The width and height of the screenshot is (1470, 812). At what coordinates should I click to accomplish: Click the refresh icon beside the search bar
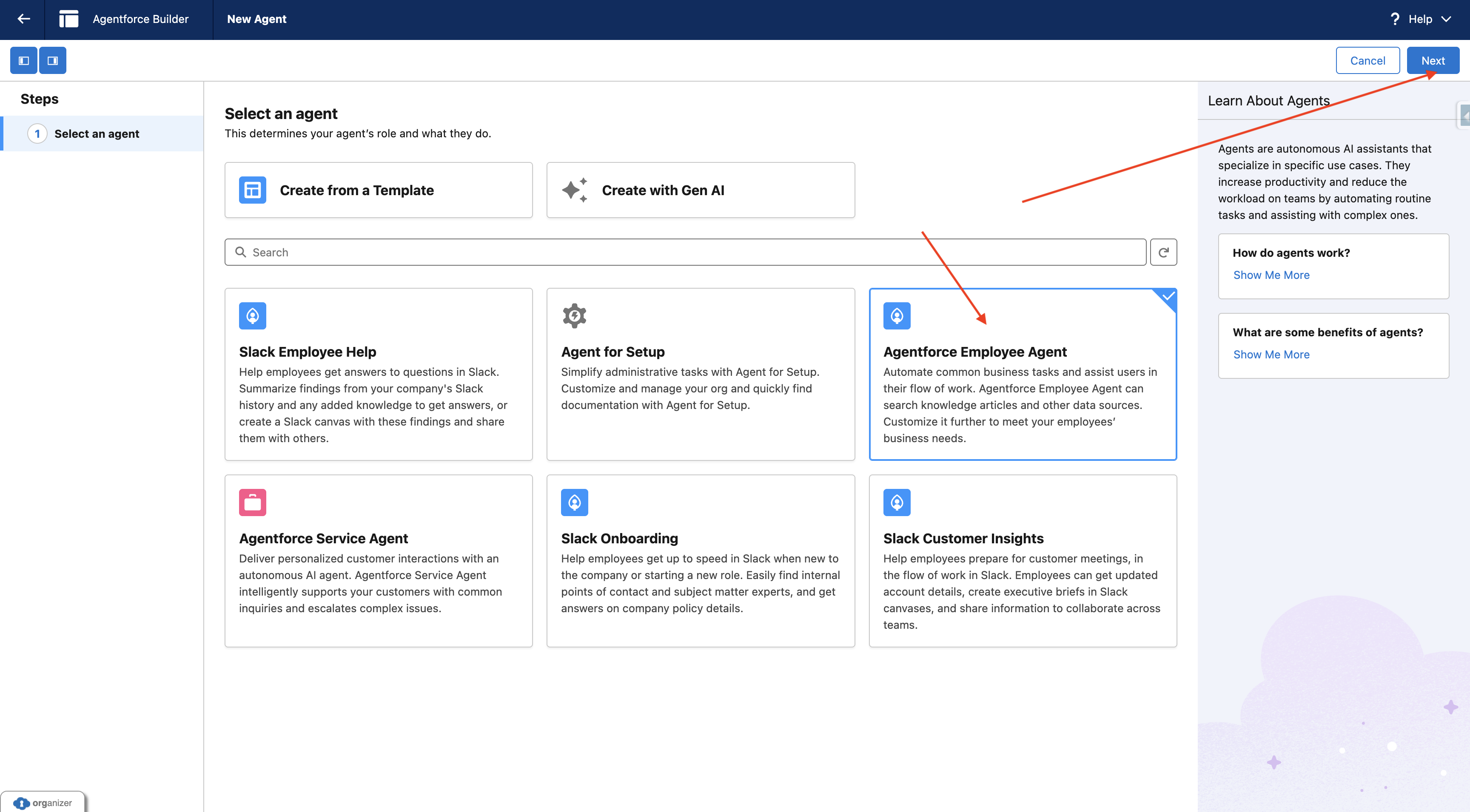click(1164, 252)
